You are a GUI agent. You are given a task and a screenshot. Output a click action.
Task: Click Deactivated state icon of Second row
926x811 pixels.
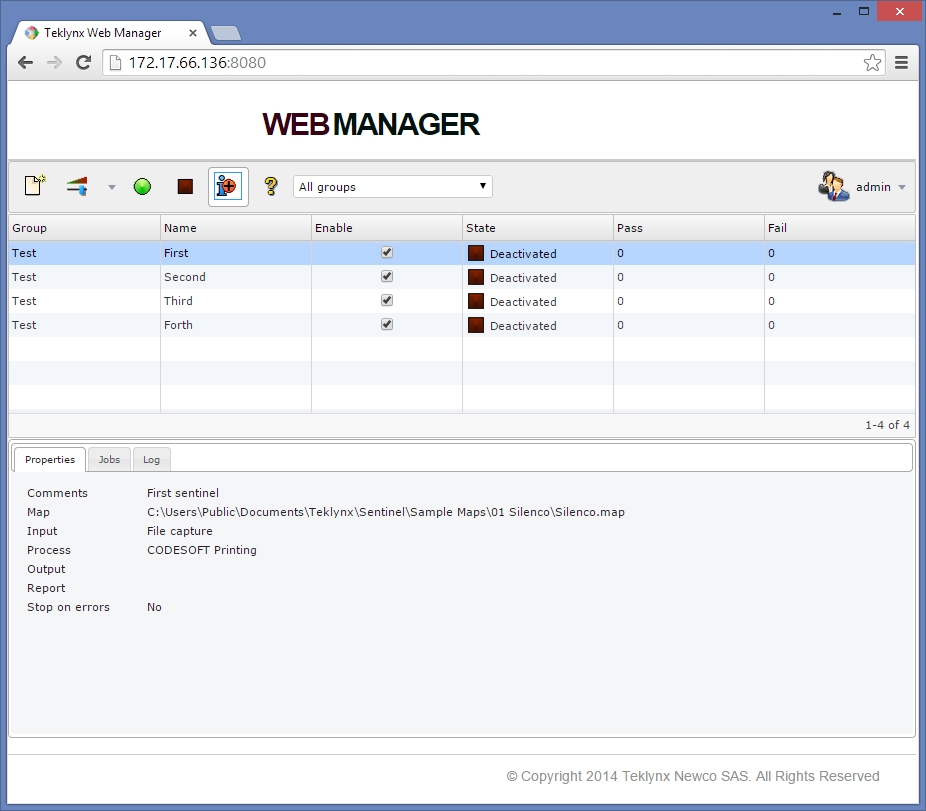(x=475, y=277)
